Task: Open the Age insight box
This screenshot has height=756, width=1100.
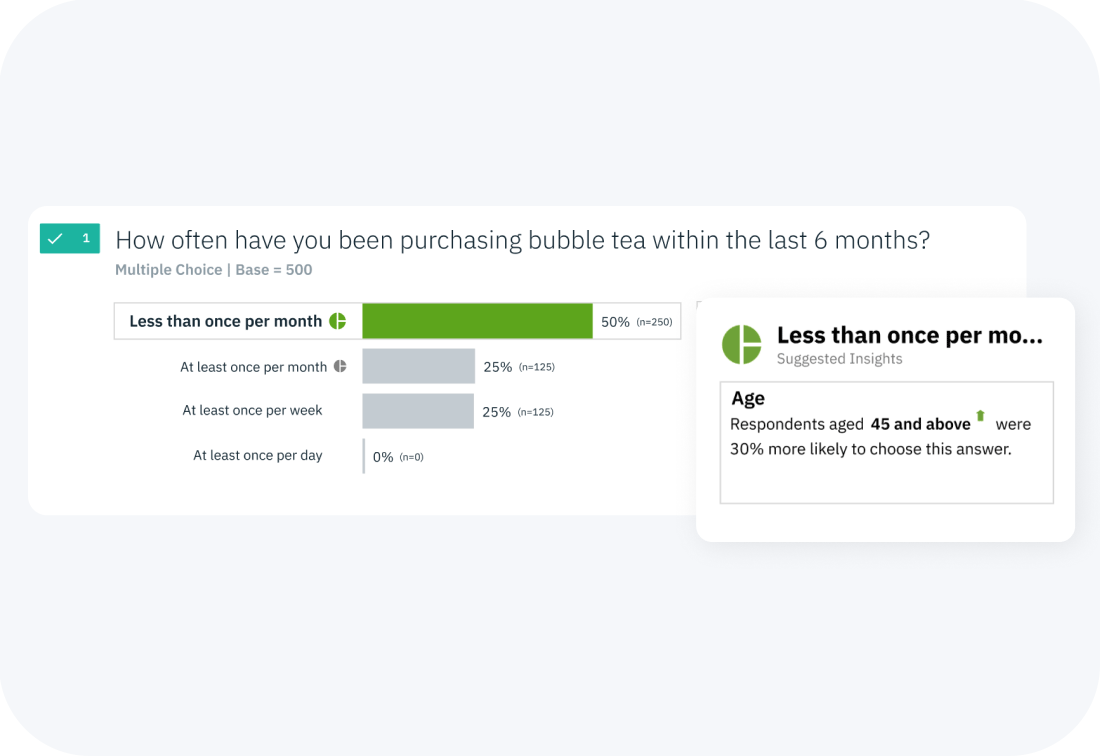Action: (887, 443)
